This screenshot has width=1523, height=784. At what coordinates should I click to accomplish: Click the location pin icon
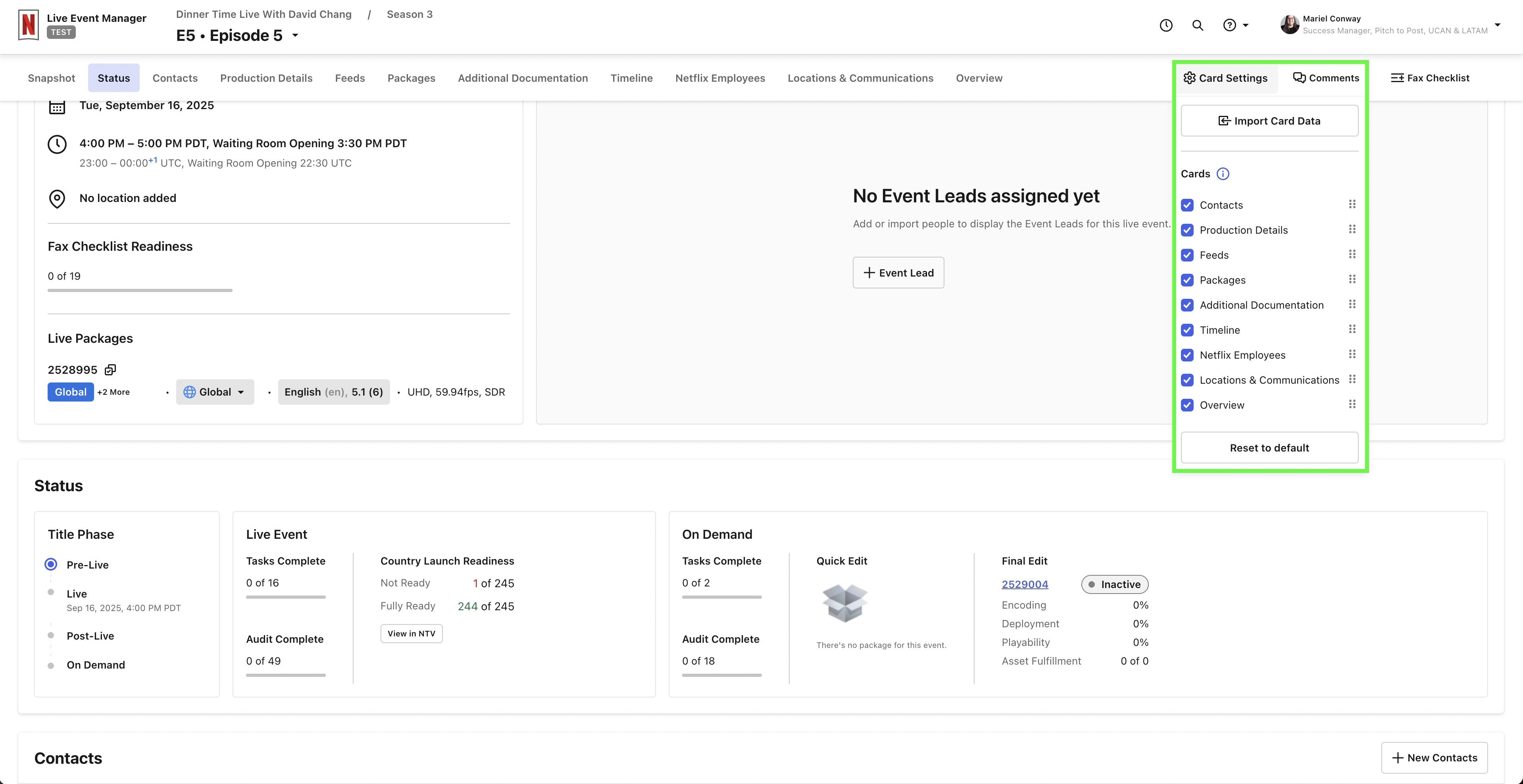[x=57, y=199]
